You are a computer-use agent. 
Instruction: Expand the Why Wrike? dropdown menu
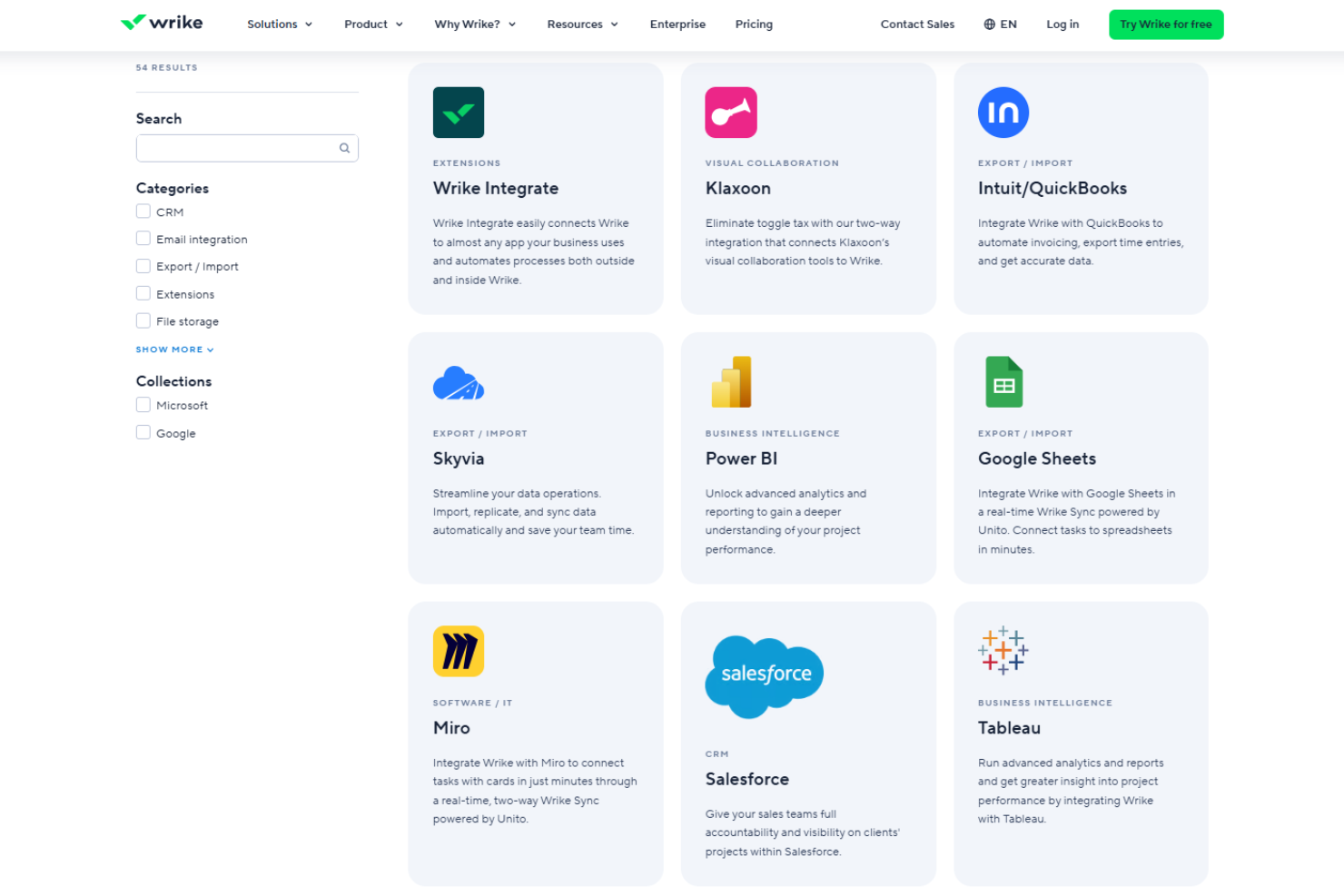pos(475,25)
